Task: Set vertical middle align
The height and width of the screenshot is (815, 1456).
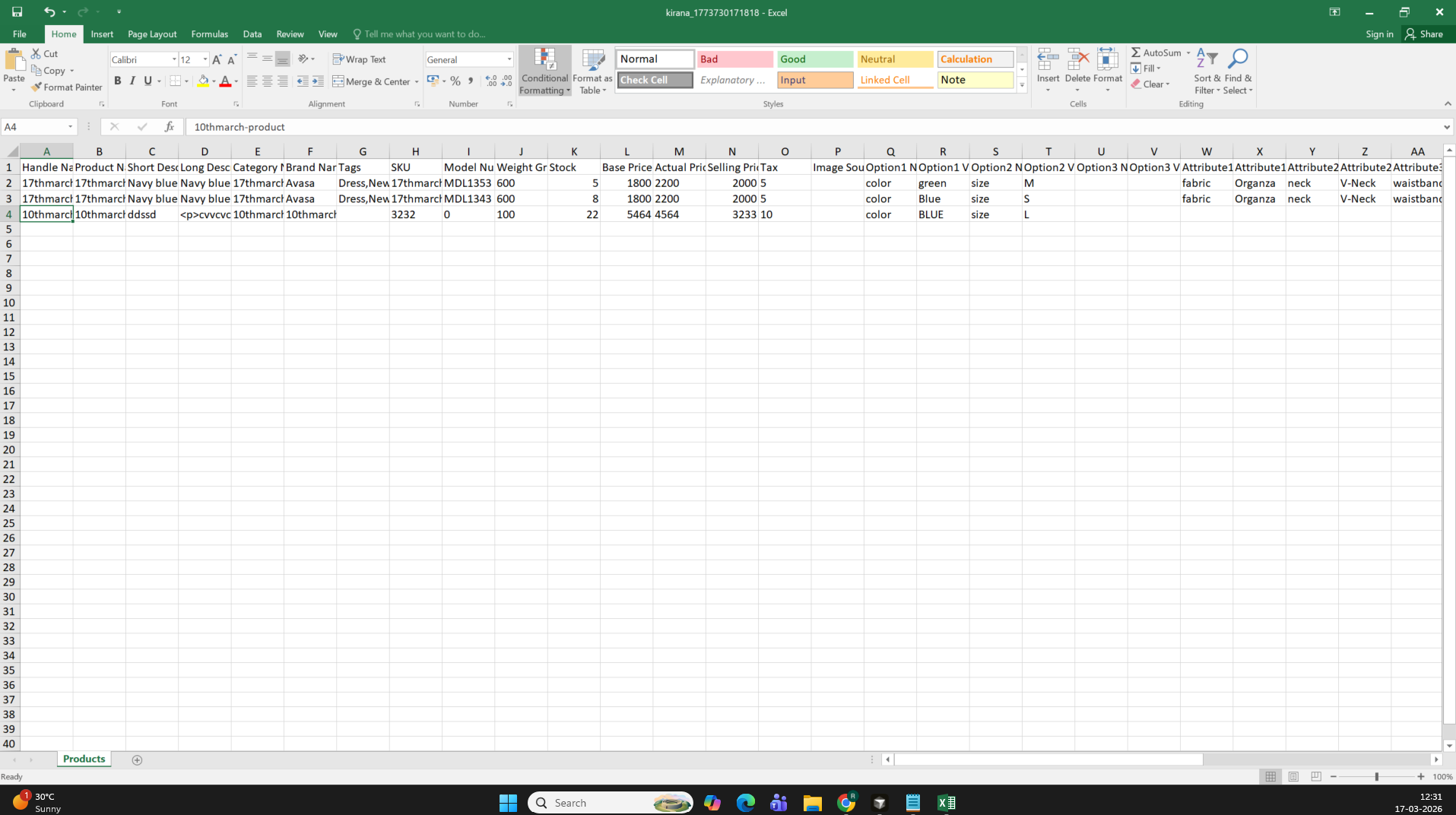Action: pos(267,59)
